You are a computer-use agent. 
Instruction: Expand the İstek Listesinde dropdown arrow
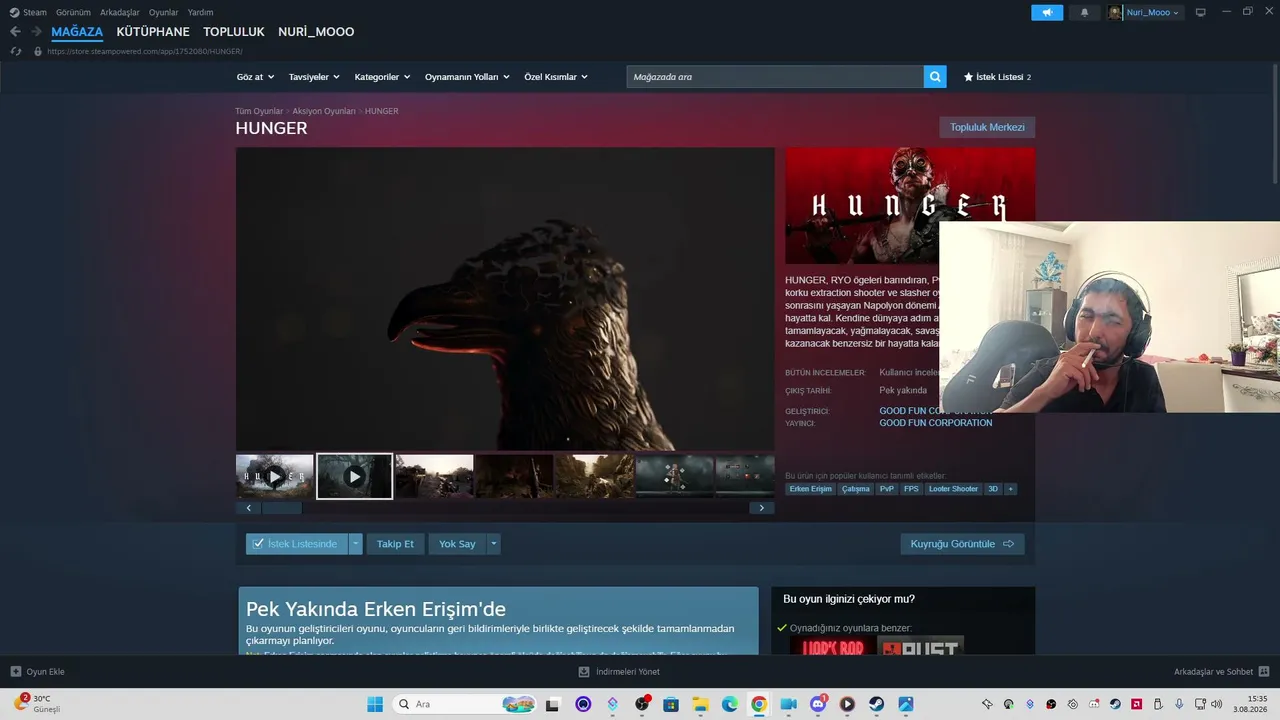(355, 544)
